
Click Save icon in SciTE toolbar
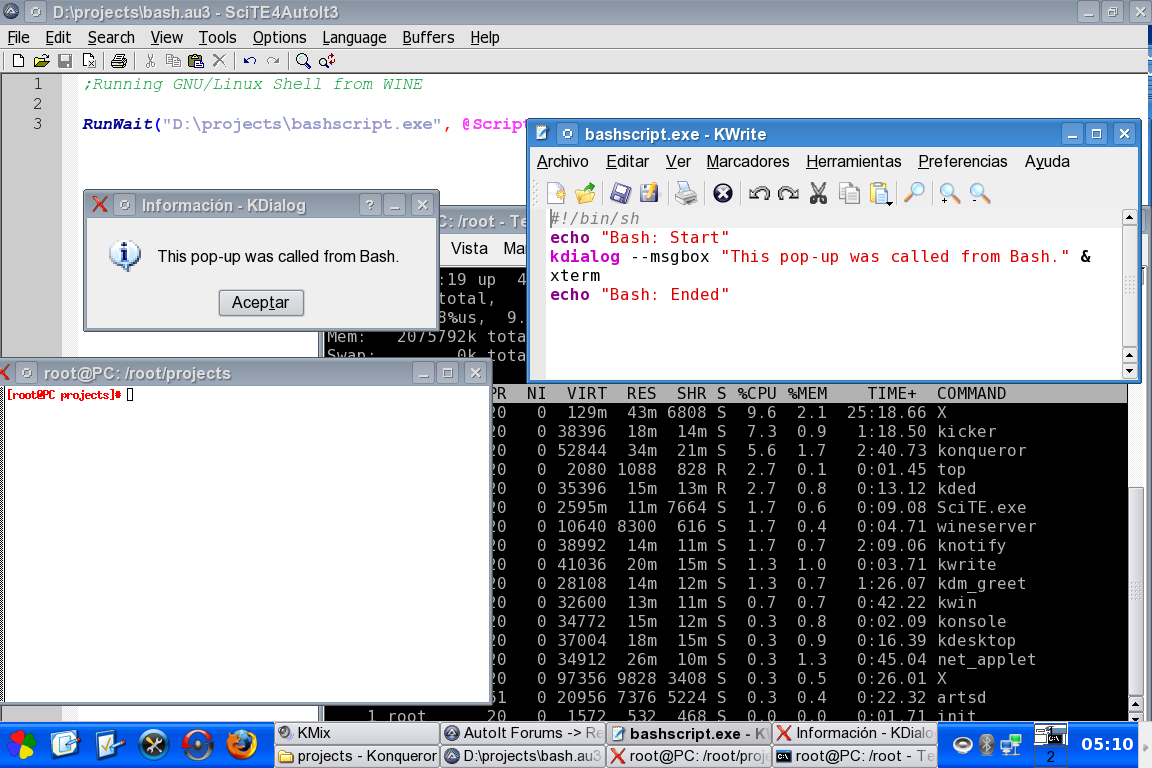point(65,61)
